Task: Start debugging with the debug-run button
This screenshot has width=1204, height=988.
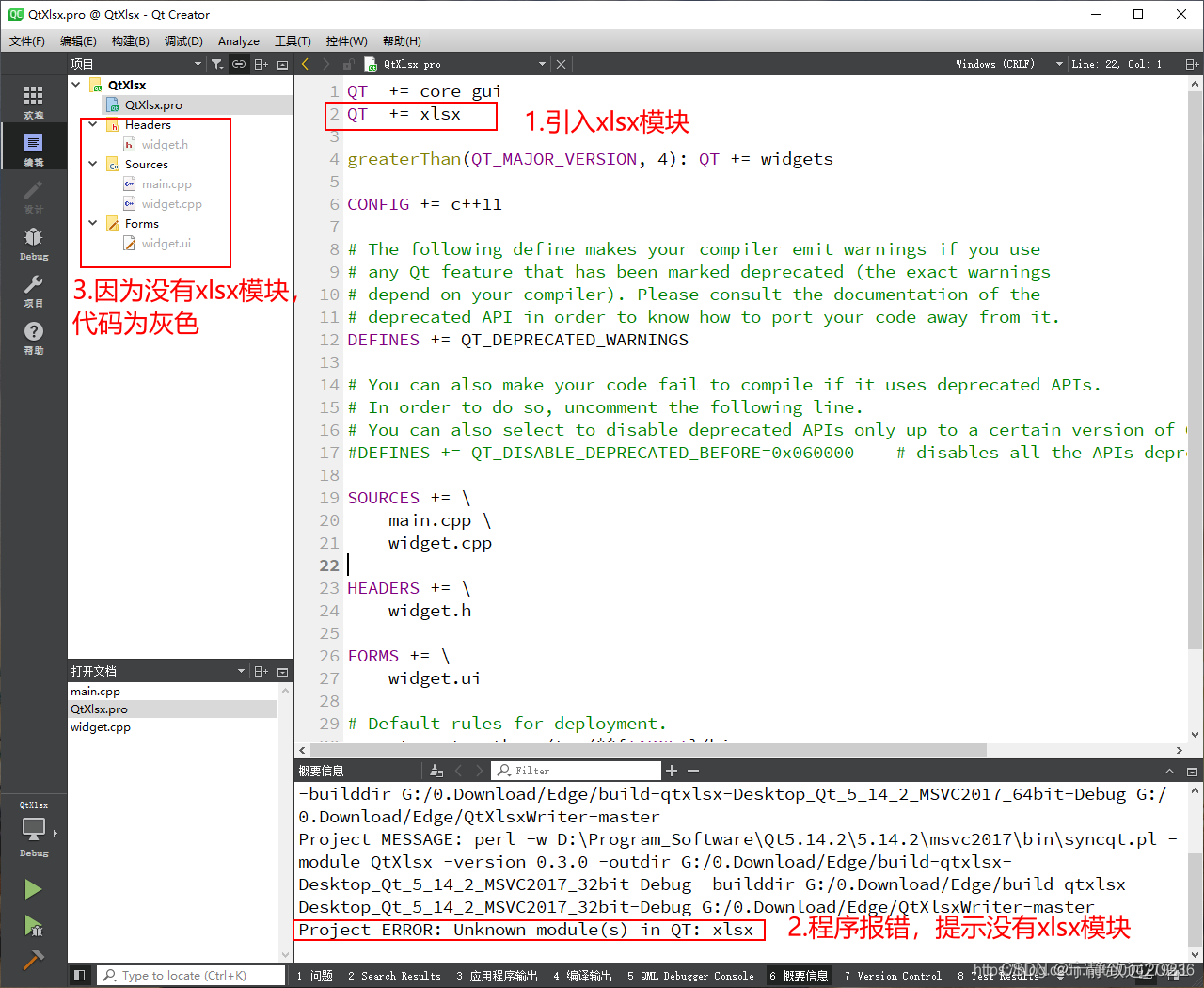Action: (x=33, y=925)
